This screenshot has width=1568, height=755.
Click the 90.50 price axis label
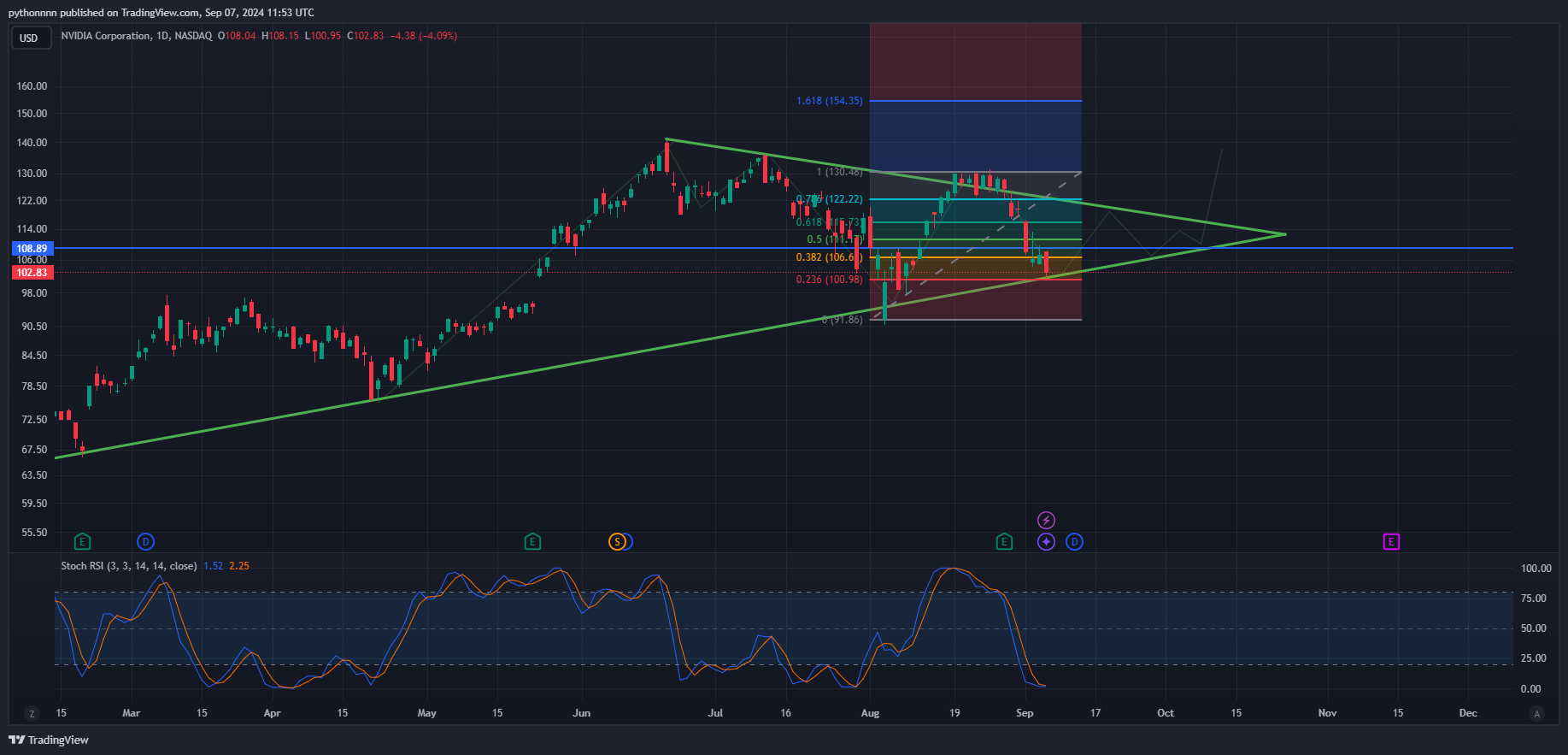tap(35, 327)
